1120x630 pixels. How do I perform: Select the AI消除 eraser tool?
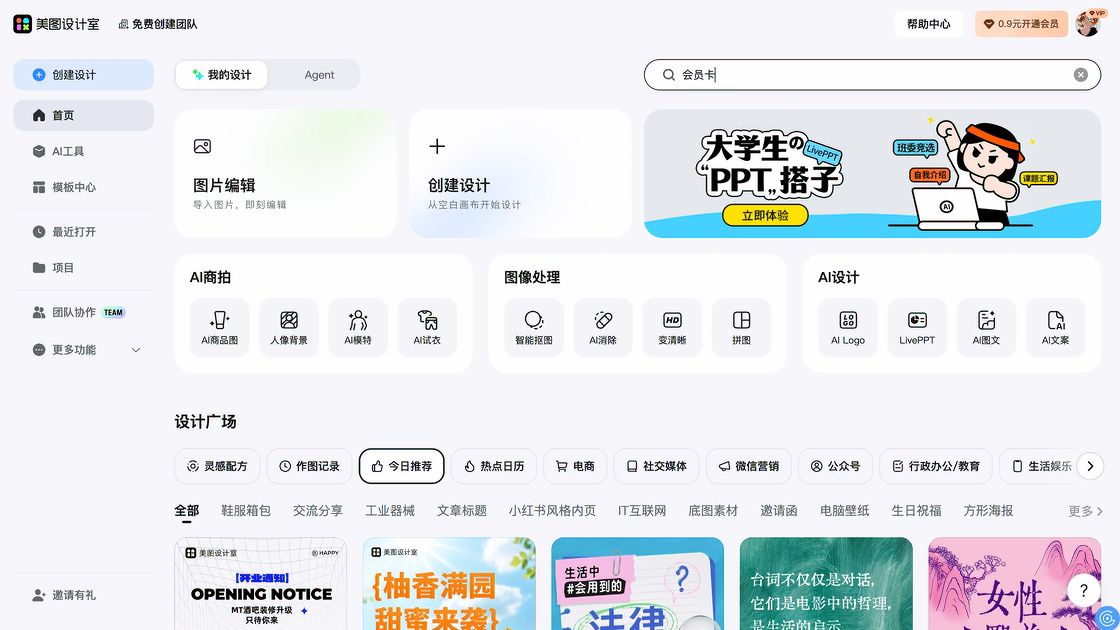point(603,327)
